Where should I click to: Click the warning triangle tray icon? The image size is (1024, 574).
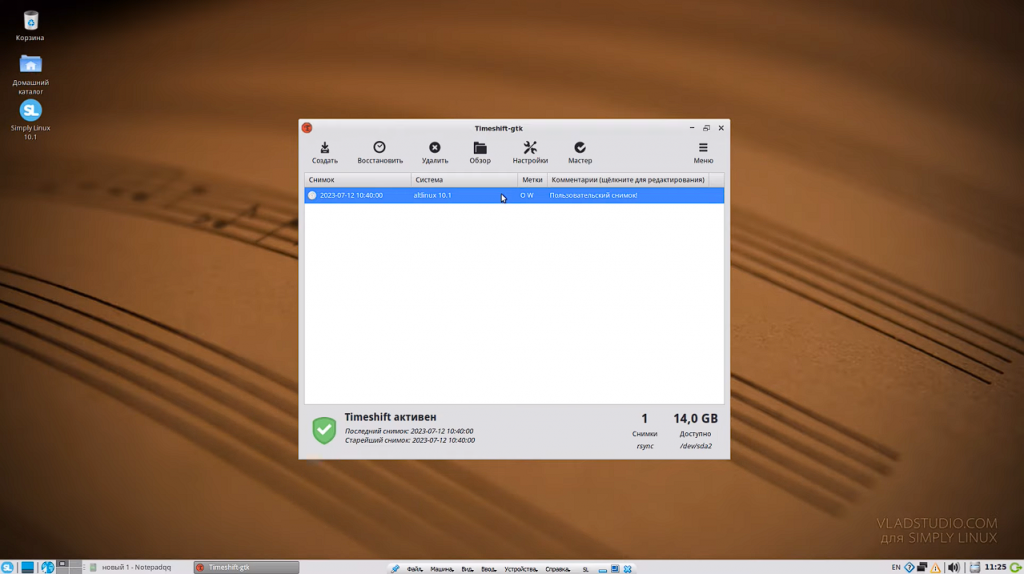[x=936, y=568]
